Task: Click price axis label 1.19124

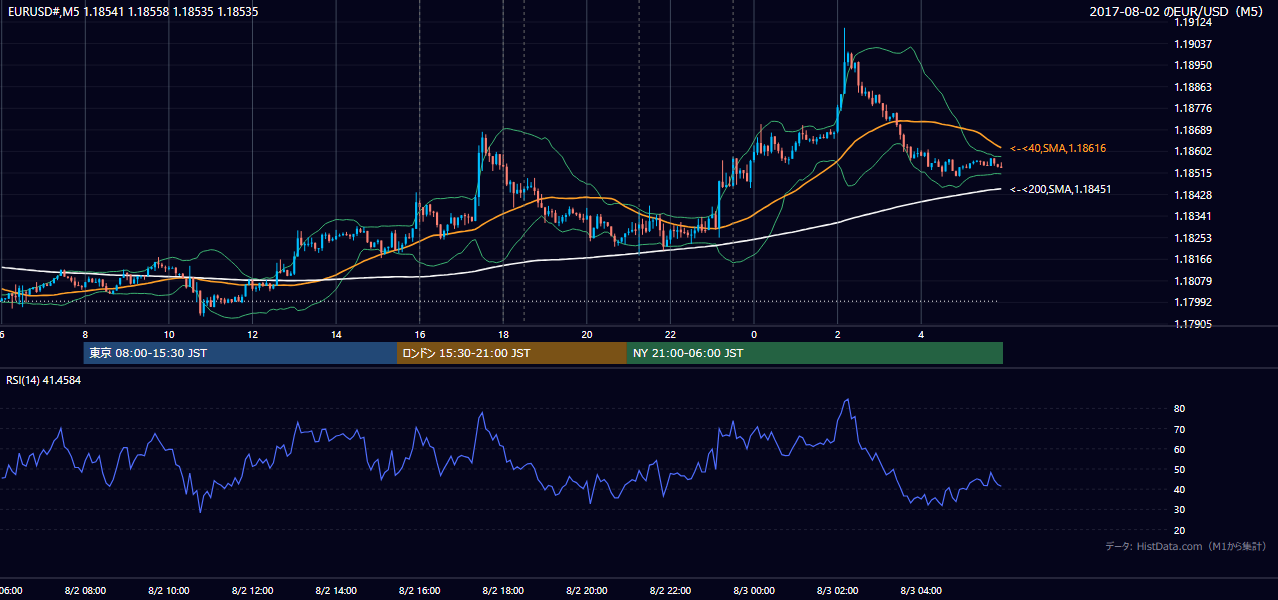Action: point(1192,22)
